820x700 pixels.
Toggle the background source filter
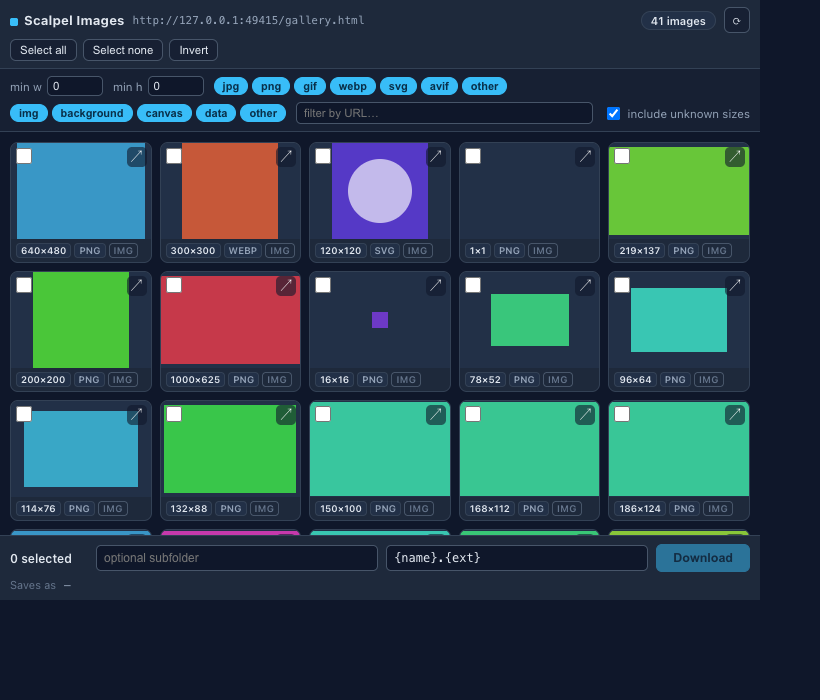[92, 113]
